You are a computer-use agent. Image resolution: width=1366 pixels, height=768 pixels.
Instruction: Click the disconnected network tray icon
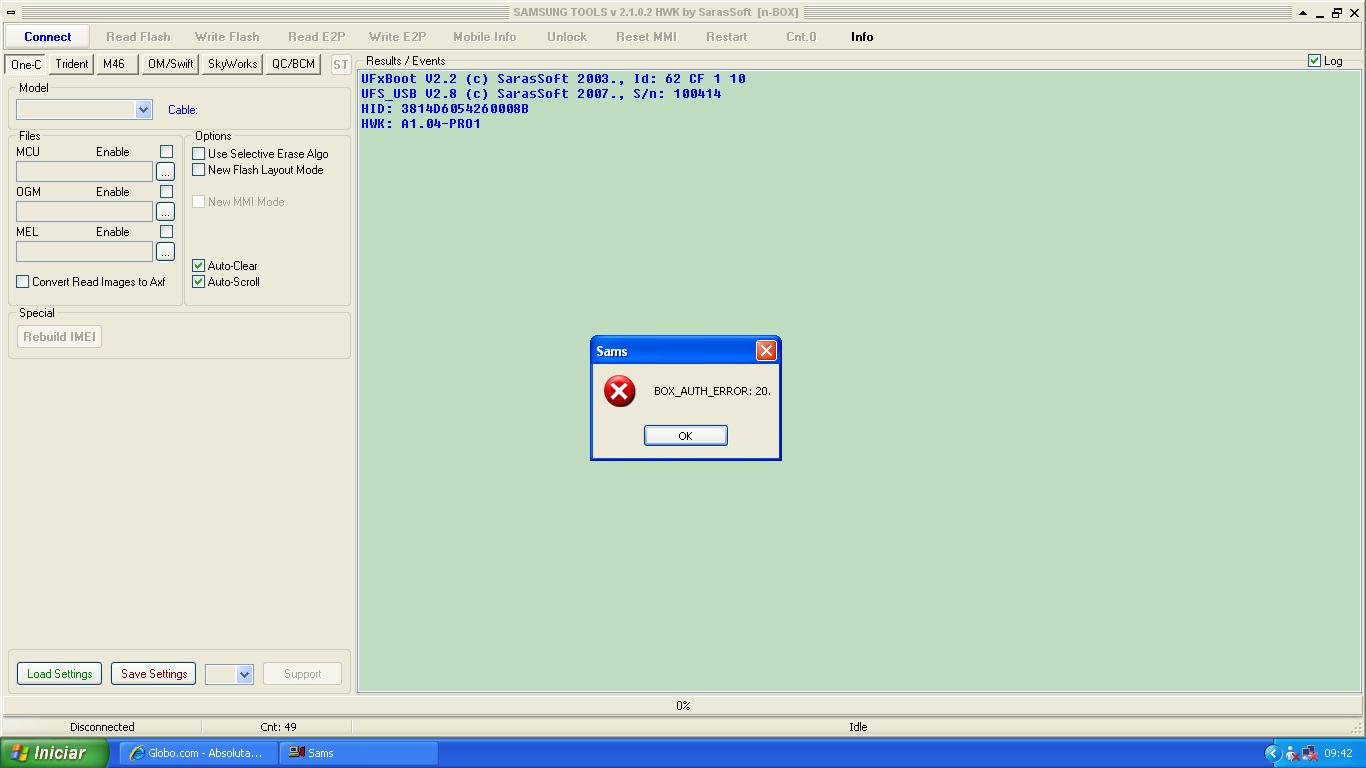[1310, 753]
